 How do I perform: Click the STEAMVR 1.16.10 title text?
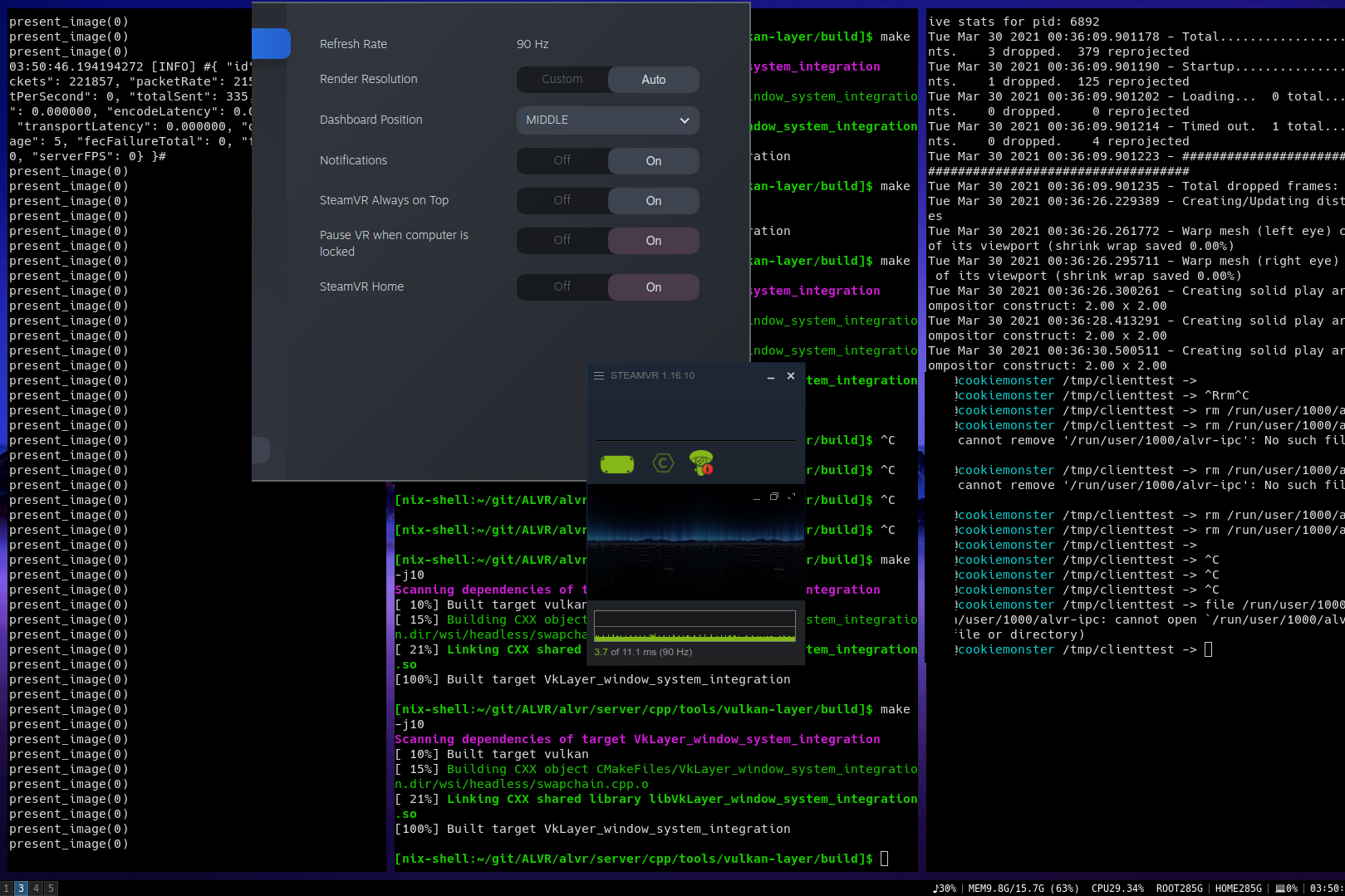[x=653, y=376]
